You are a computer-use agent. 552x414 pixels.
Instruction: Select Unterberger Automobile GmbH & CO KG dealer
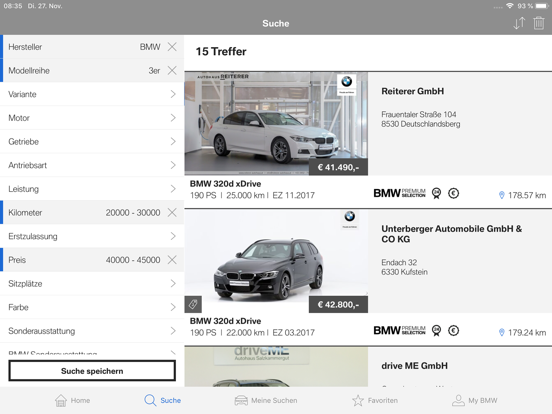pos(452,234)
